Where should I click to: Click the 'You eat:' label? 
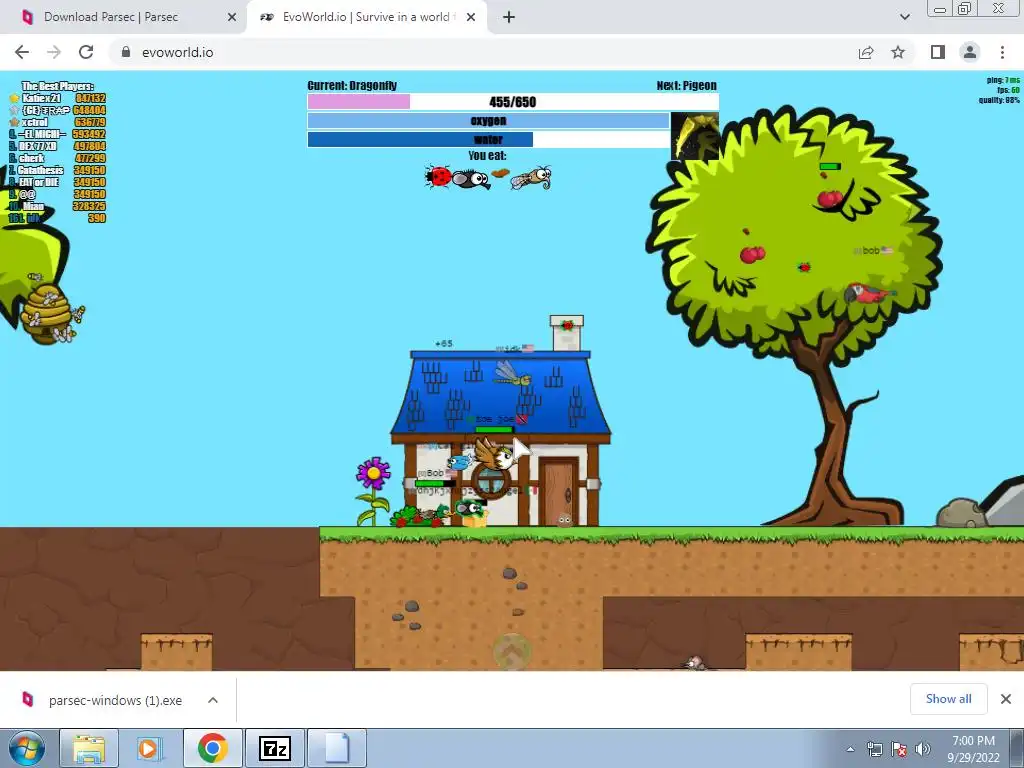(487, 155)
